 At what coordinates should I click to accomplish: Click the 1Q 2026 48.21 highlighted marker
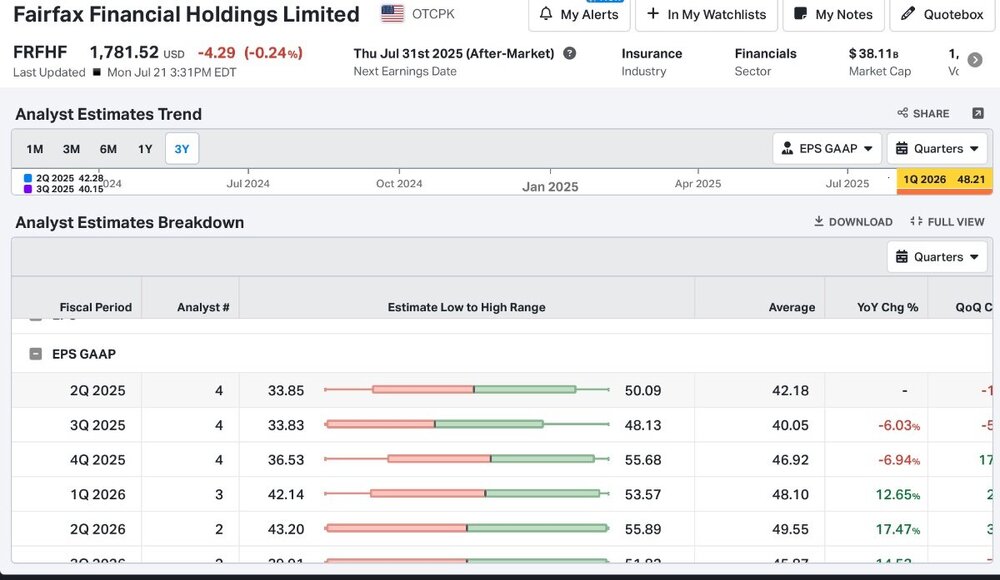(x=944, y=180)
